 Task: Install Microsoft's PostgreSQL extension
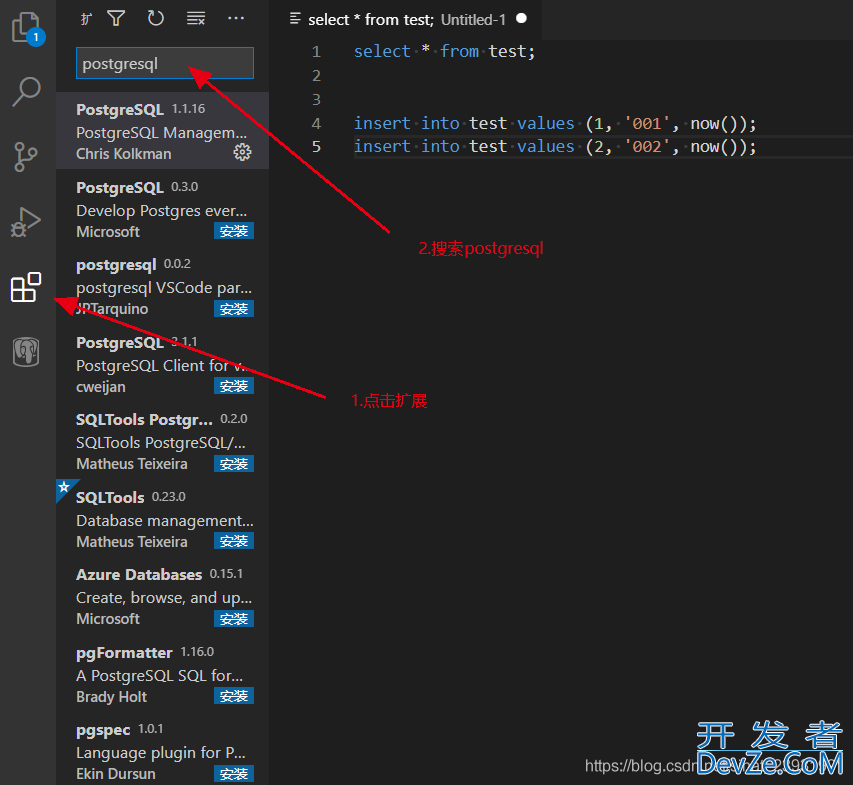click(234, 231)
